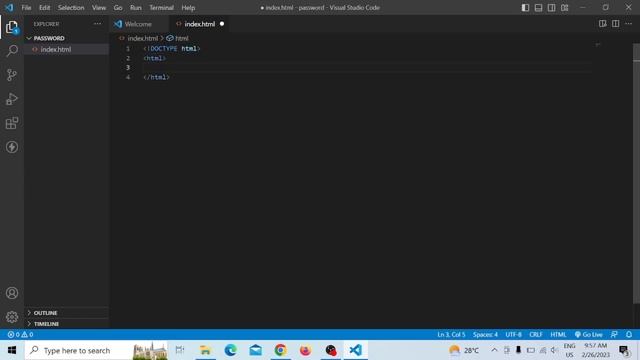Click the errors and warnings status indicator
Screen dimensions: 640x360
click(x=20, y=335)
